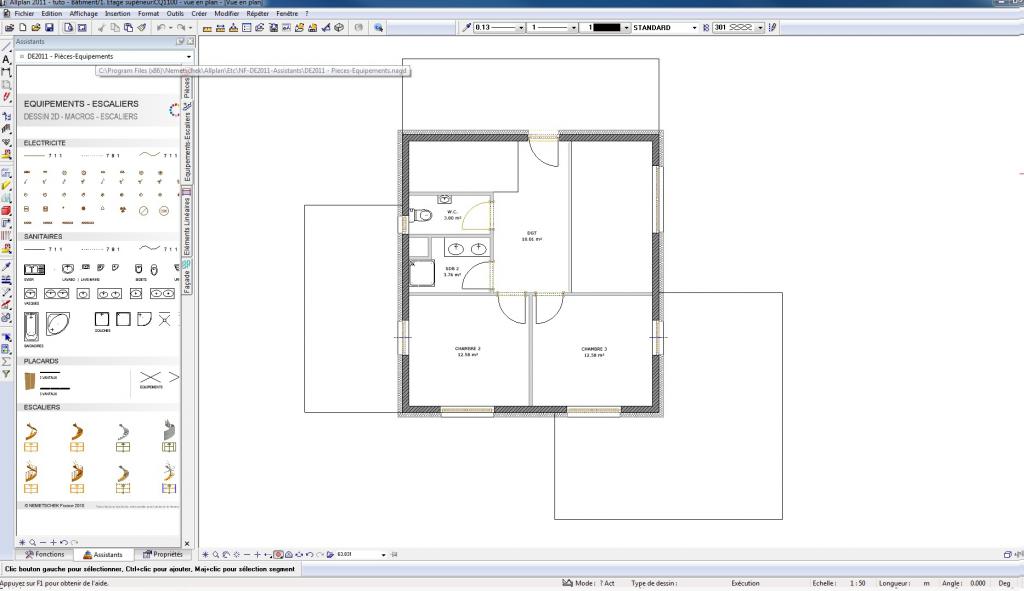This screenshot has height=591, width=1024.
Task: Select the Equipements-Escaliers vertical tab
Action: 187,142
